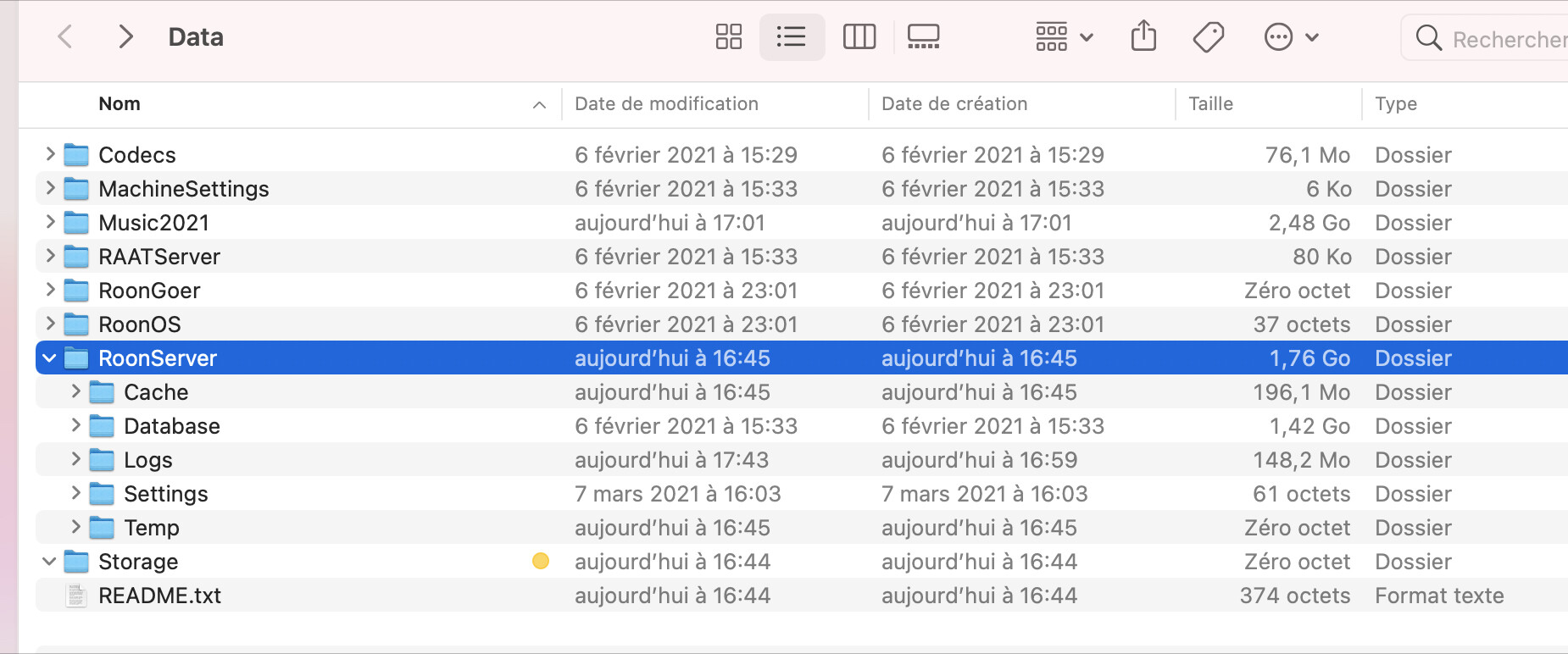Expand the MachineSettings folder
Image resolution: width=1568 pixels, height=654 pixels.
tap(50, 187)
